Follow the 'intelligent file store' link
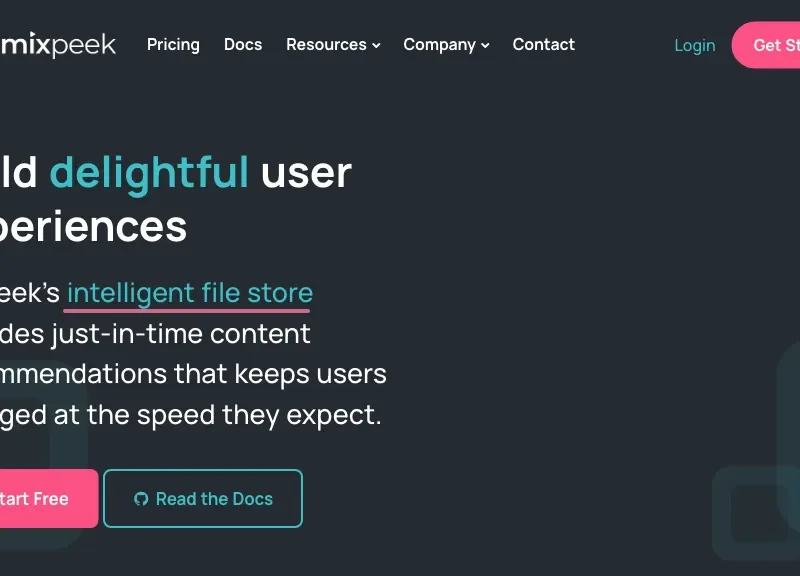This screenshot has height=576, width=800. pyautogui.click(x=190, y=293)
